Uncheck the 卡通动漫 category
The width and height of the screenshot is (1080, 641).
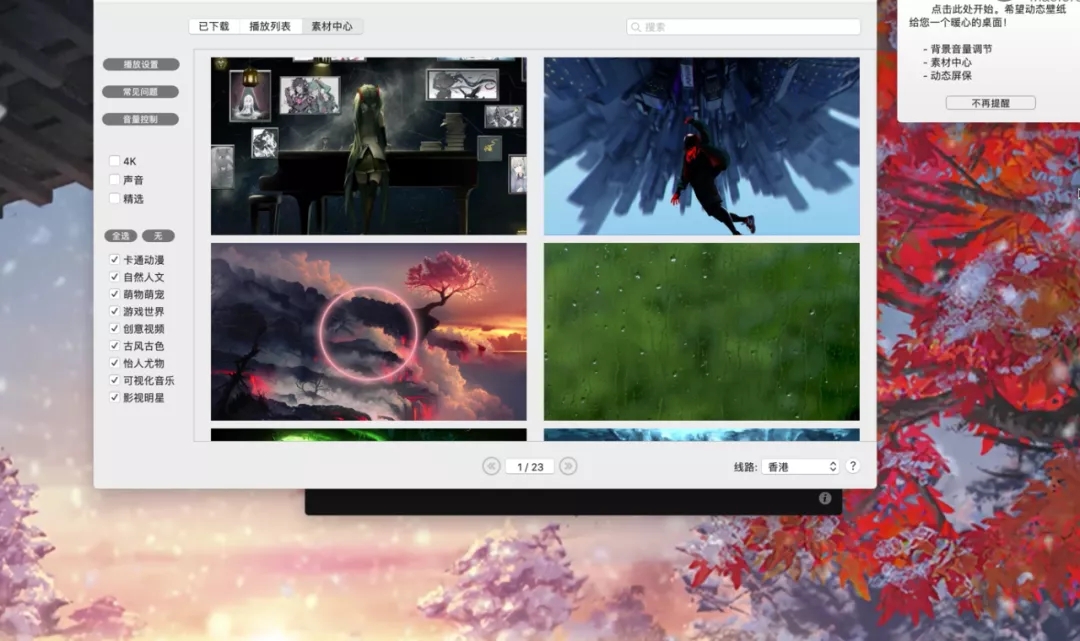tap(114, 260)
